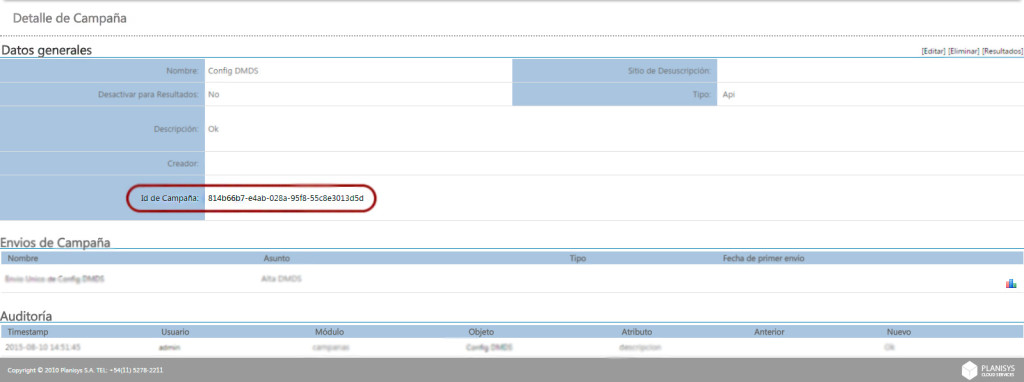Open the Resultados link

click(1002, 51)
